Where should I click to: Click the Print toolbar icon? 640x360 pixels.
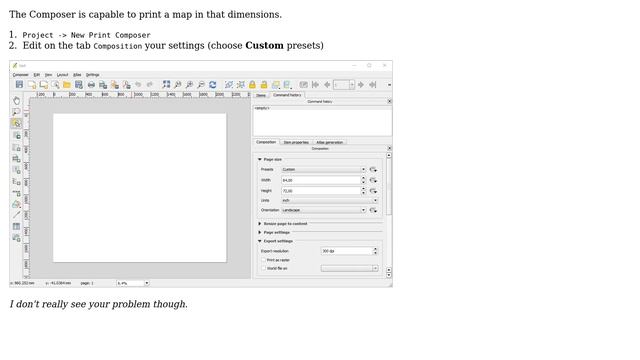pyautogui.click(x=91, y=84)
